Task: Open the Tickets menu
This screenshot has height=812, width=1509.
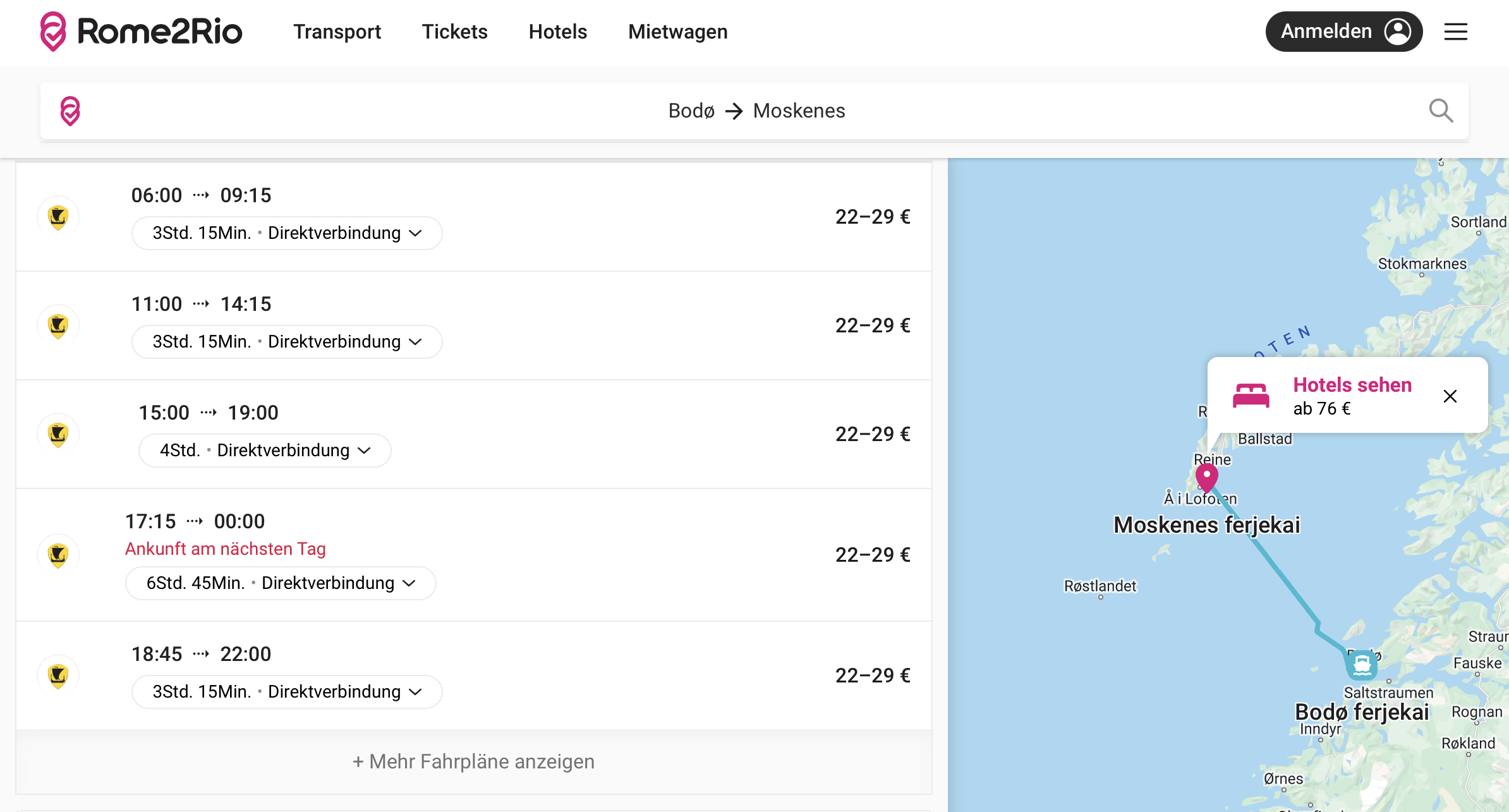Action: (454, 32)
